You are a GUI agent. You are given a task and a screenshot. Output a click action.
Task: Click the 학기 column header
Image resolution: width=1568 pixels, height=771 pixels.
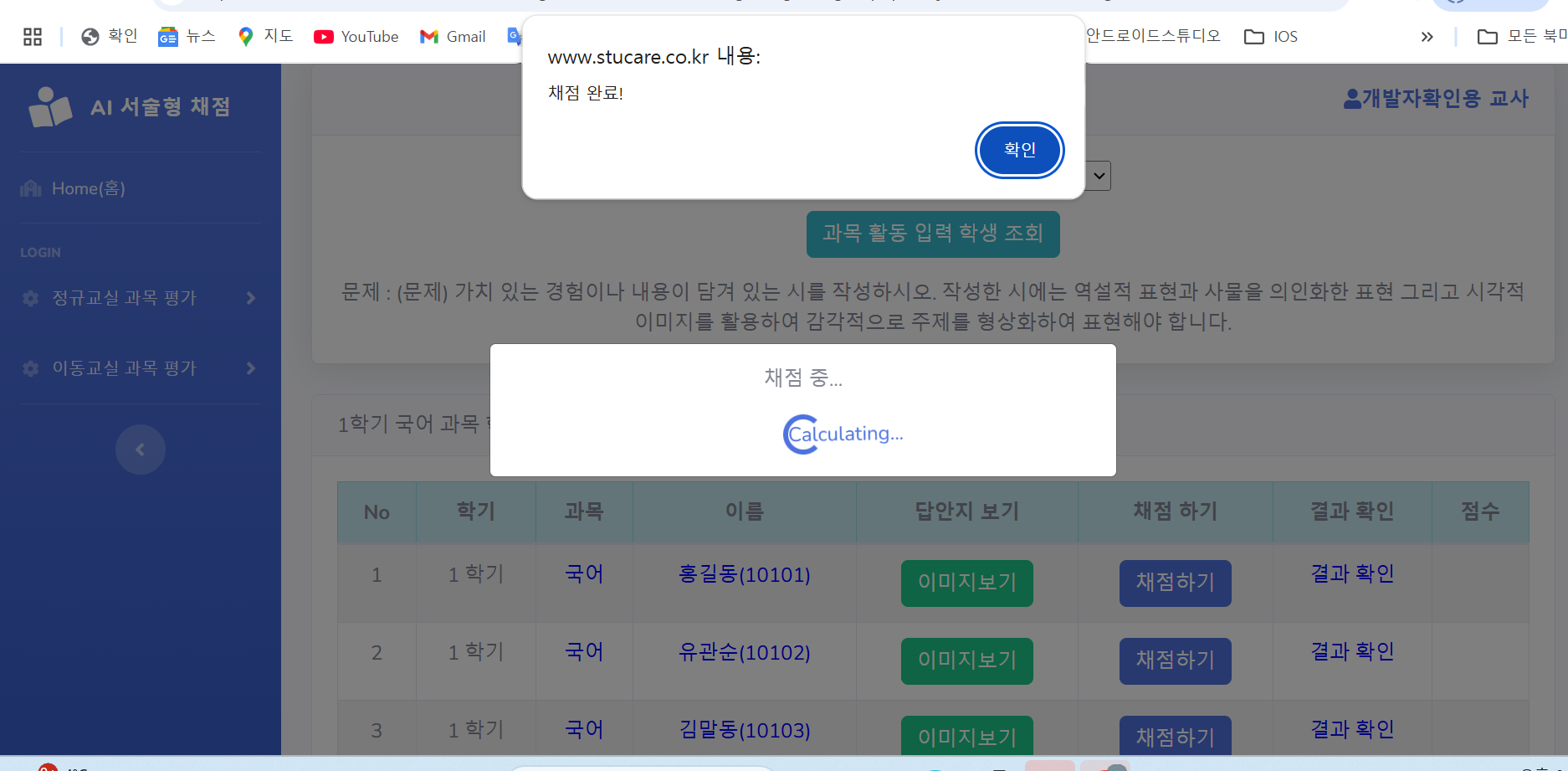click(x=476, y=511)
